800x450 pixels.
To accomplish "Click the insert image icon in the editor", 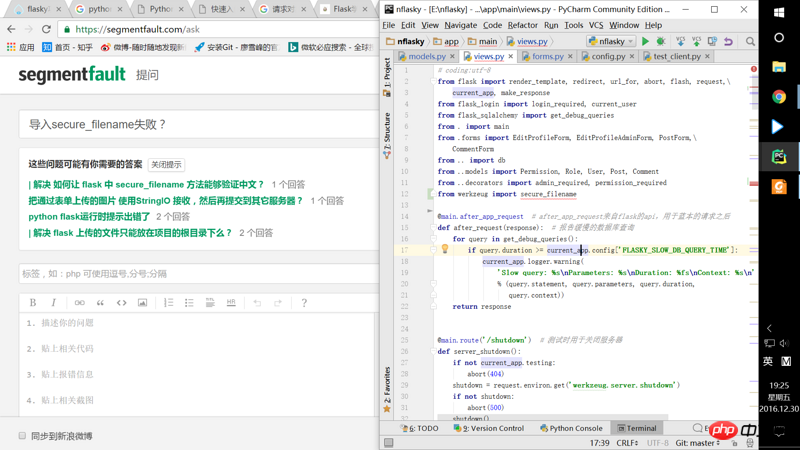I will tap(142, 302).
